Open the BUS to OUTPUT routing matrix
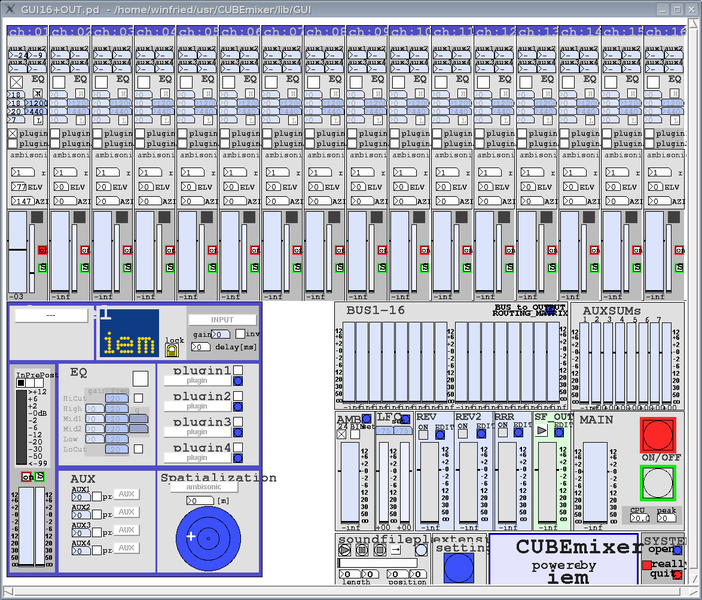The width and height of the screenshot is (702, 600). click(529, 312)
